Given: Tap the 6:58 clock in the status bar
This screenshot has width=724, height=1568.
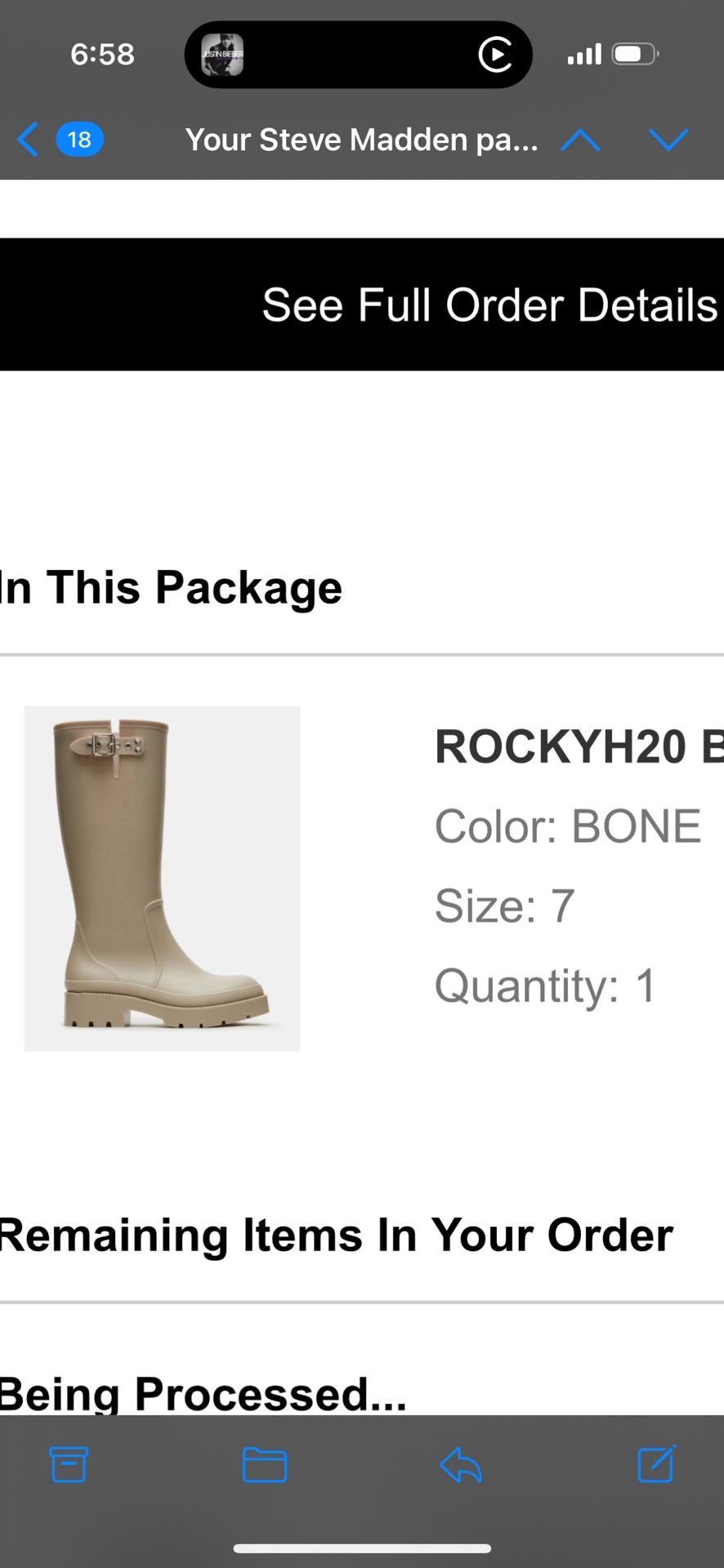Looking at the screenshot, I should coord(101,54).
